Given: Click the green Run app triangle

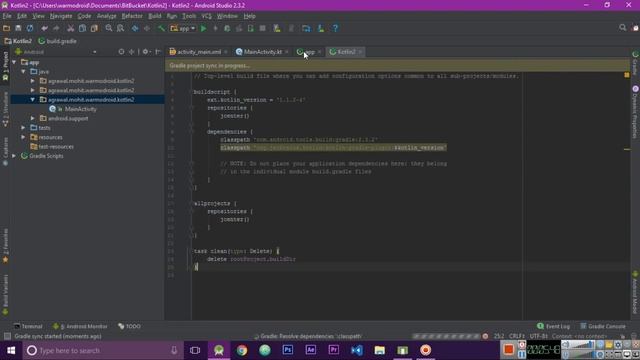Looking at the screenshot, I should tap(204, 28).
